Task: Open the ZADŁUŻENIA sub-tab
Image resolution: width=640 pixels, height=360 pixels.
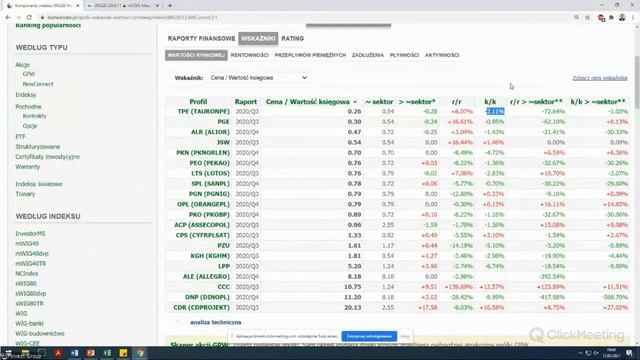Action: point(368,55)
